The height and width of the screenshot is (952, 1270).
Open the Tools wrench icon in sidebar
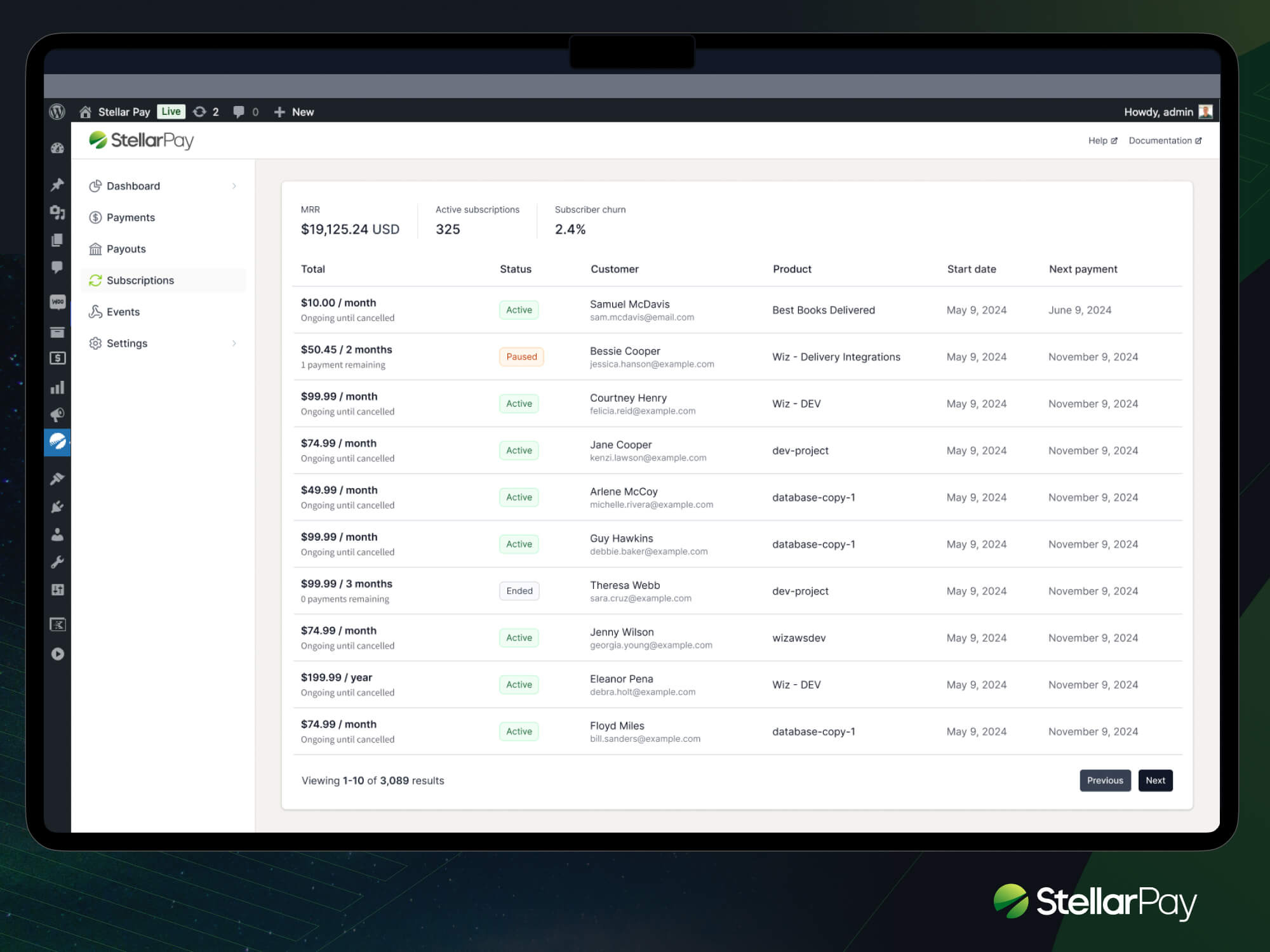point(57,562)
